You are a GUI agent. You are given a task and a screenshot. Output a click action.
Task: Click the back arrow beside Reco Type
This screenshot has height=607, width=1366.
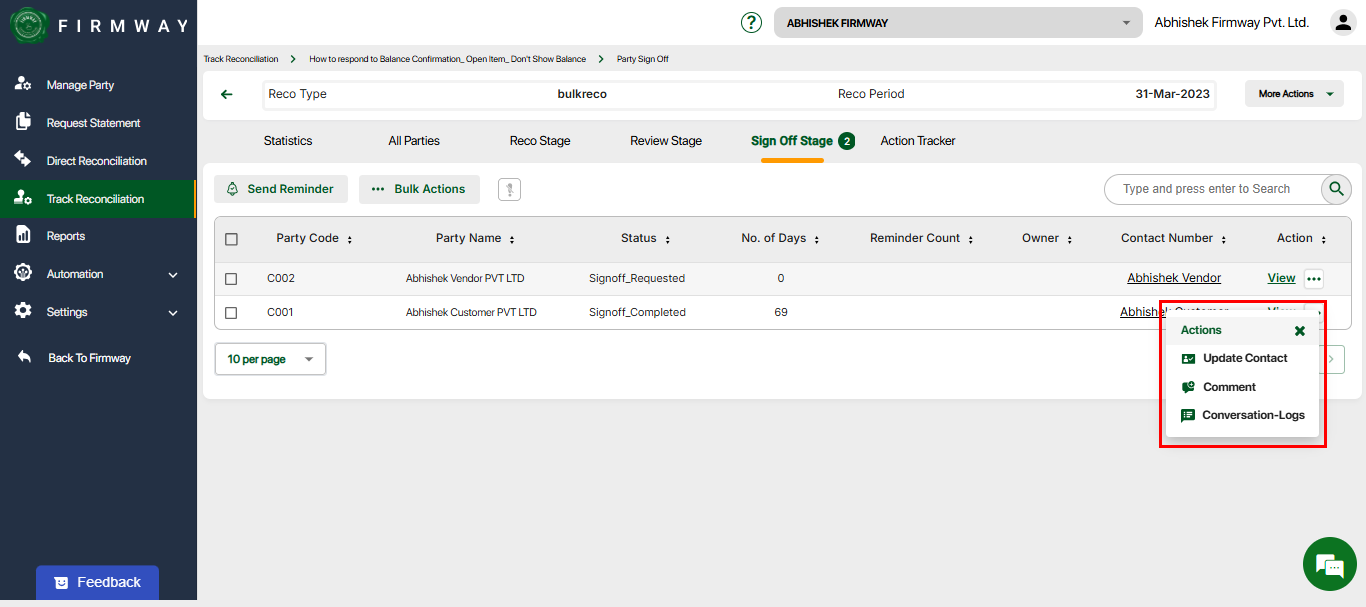[x=227, y=94]
